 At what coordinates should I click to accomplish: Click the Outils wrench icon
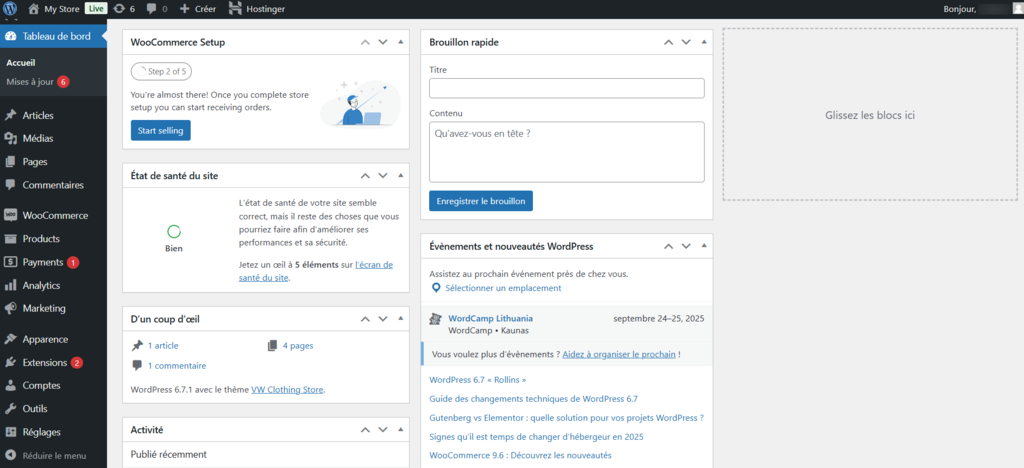click(10, 409)
